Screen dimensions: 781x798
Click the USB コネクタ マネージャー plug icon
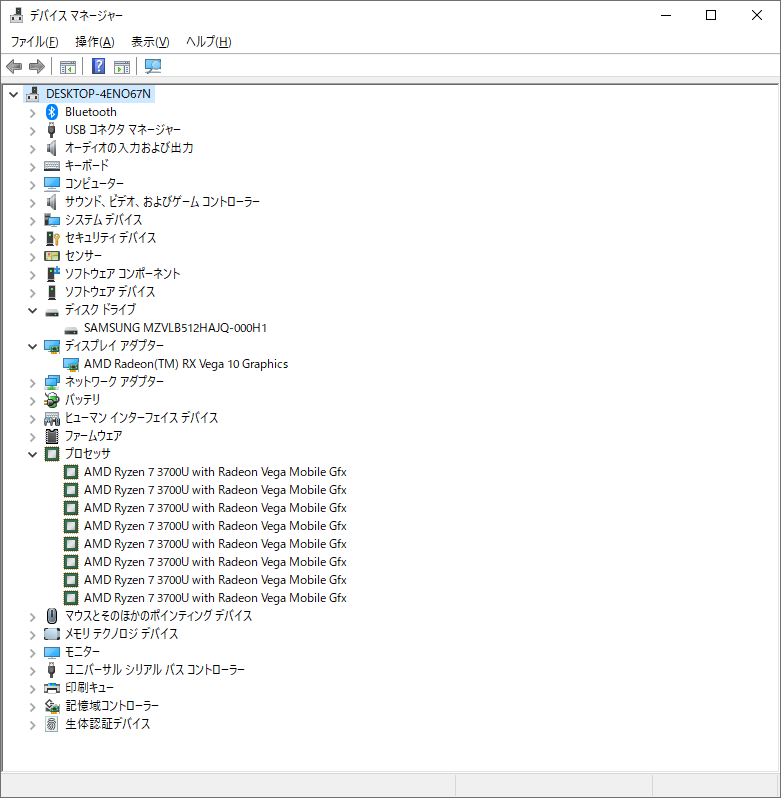click(x=51, y=130)
